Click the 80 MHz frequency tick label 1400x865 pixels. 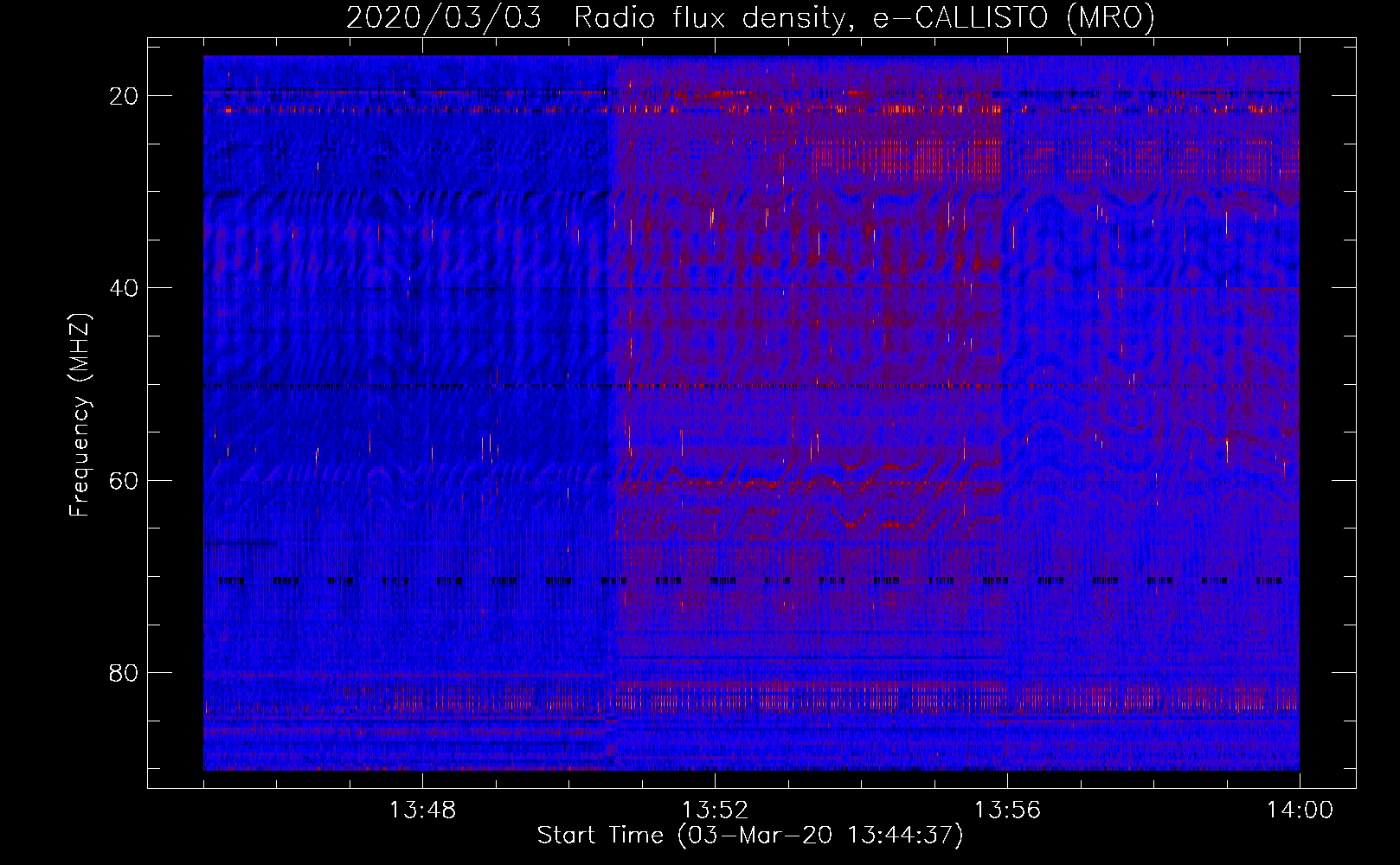click(x=125, y=672)
